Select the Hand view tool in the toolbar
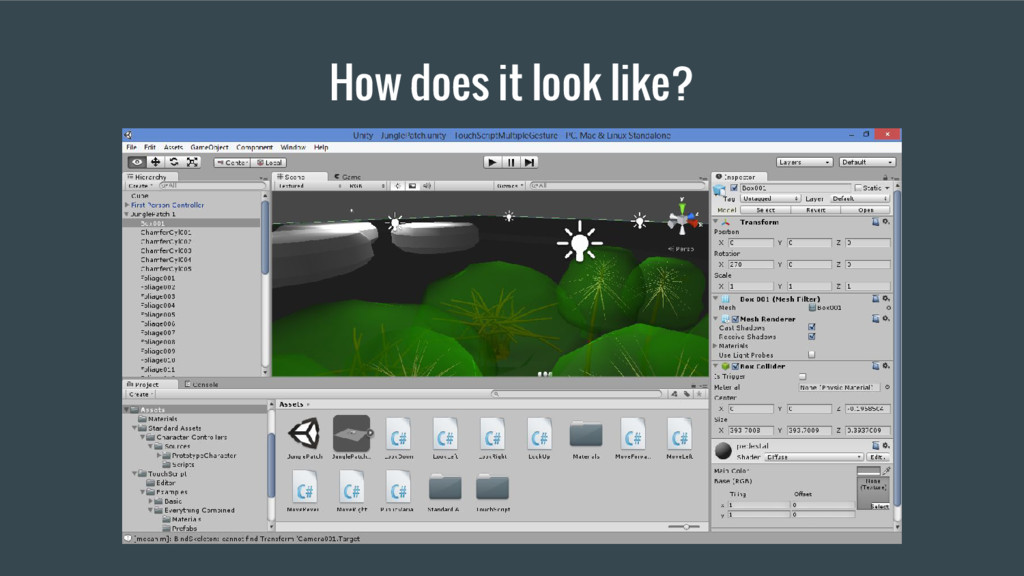 [136, 162]
